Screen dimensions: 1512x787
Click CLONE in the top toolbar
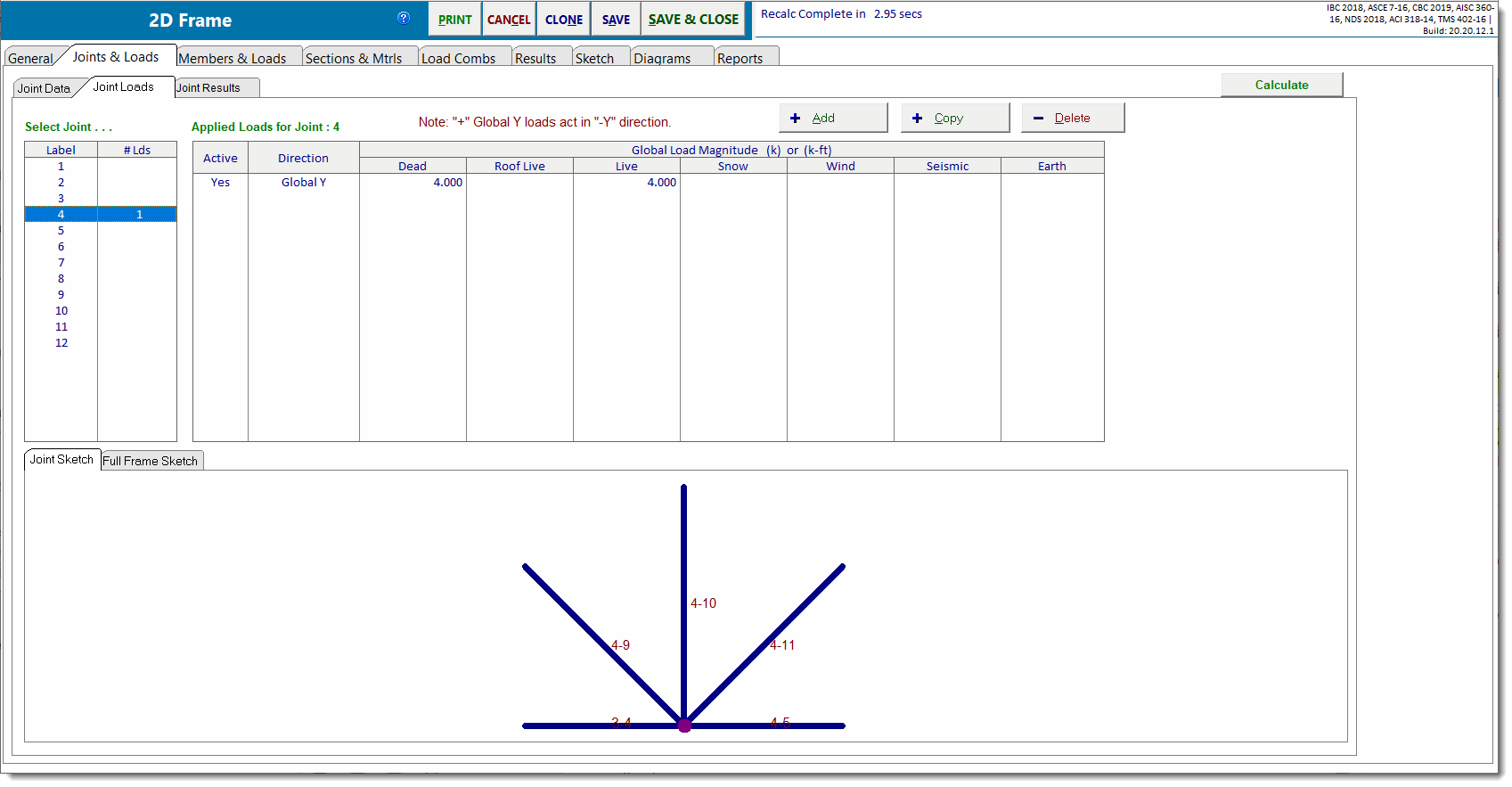coord(564,20)
